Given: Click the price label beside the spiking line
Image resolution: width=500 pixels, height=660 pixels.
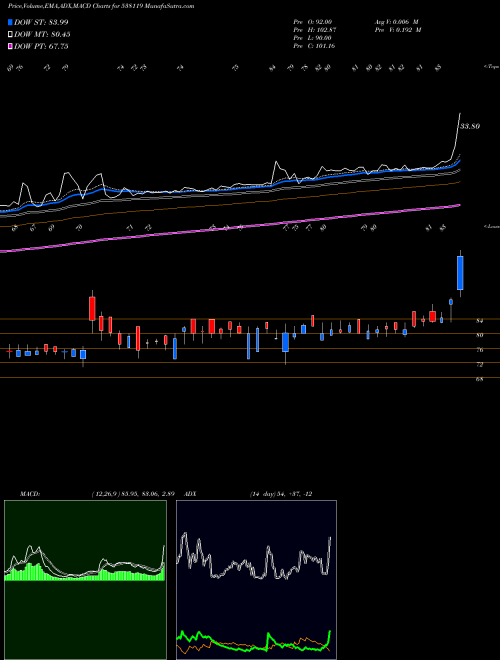Looking at the screenshot, I should [470, 126].
